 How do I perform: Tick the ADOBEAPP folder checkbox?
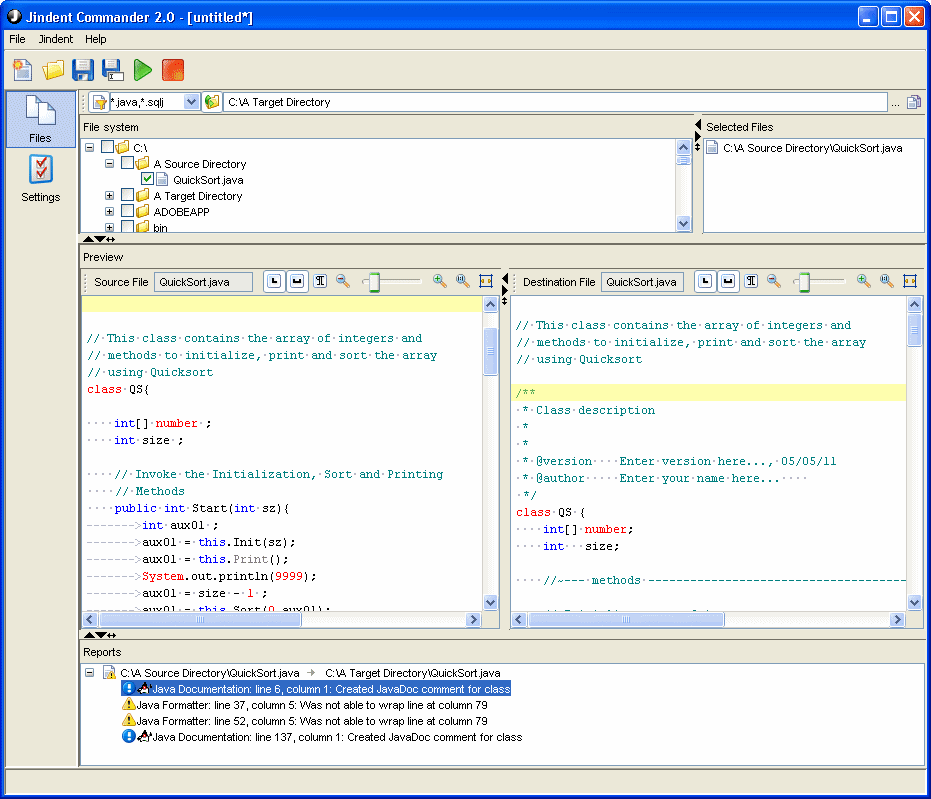127,212
